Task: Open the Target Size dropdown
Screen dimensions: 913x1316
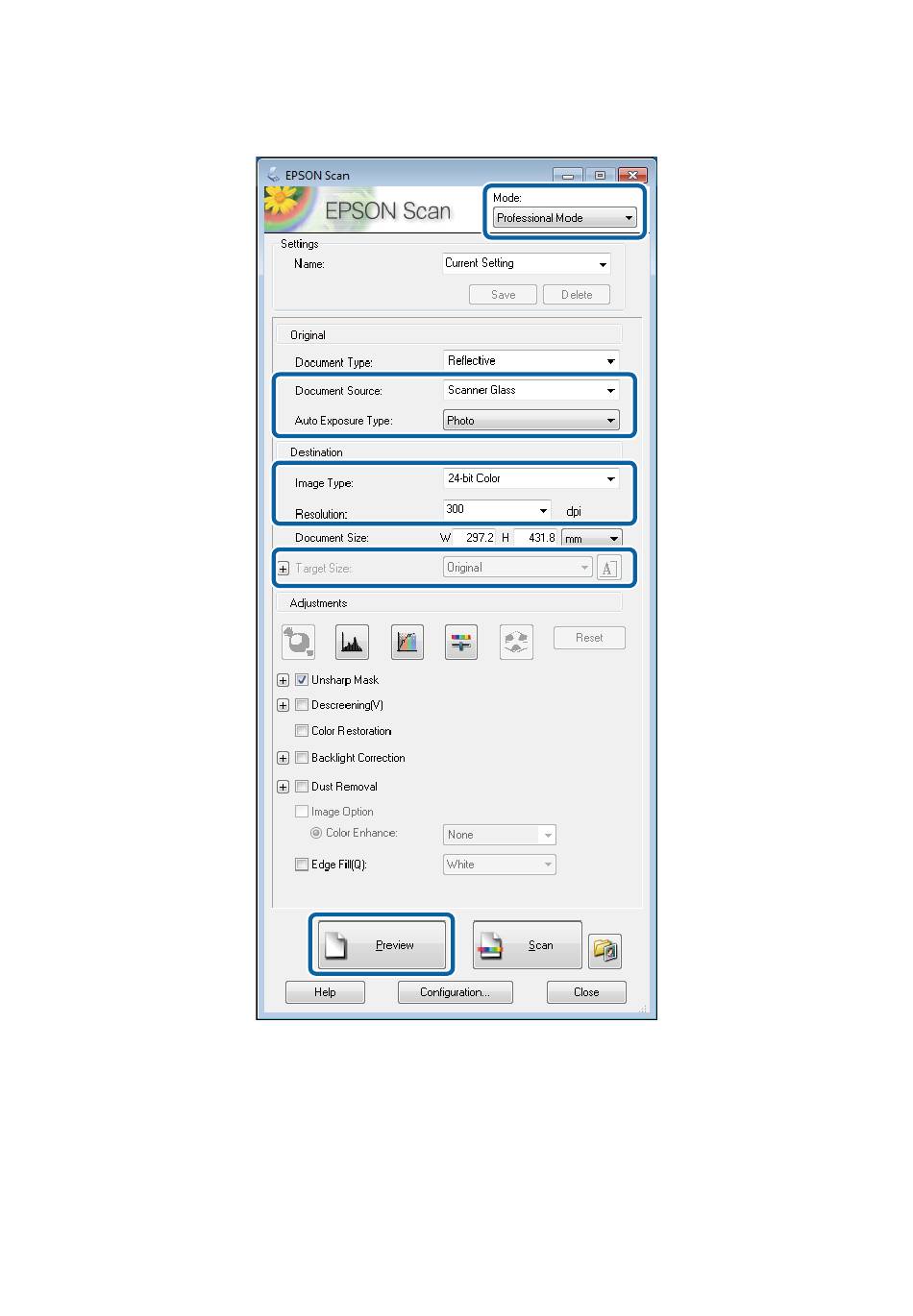Action: tap(518, 568)
